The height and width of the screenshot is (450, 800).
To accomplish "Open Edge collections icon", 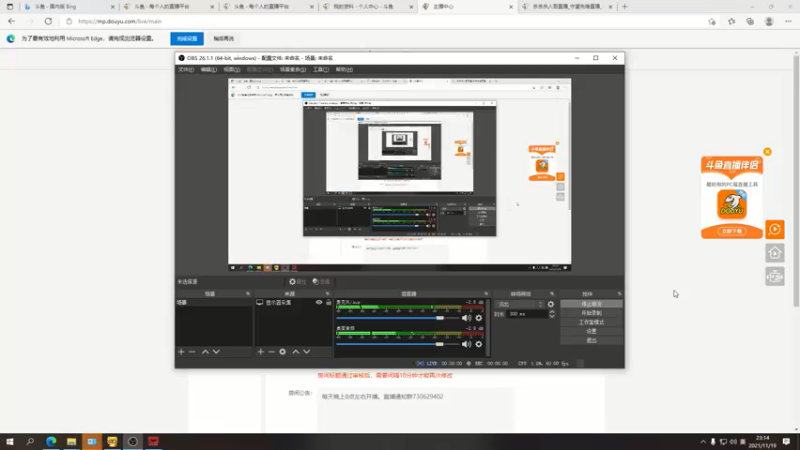I will (x=750, y=21).
